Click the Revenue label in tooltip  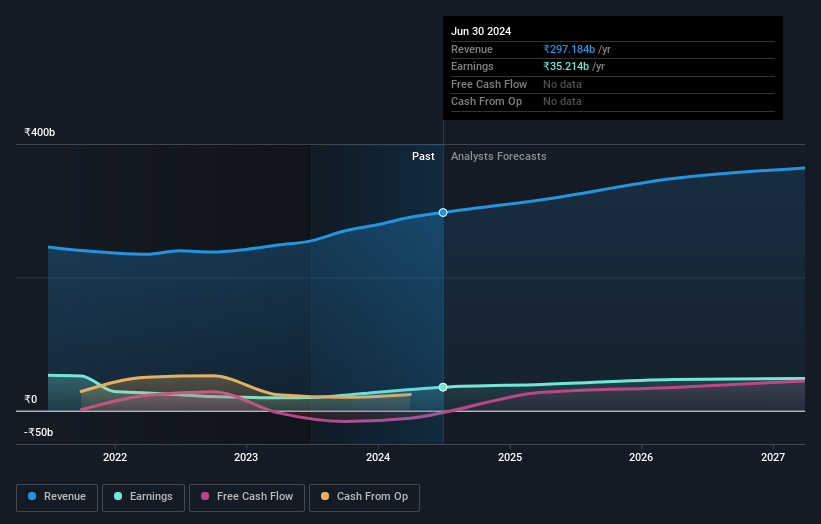[x=472, y=49]
